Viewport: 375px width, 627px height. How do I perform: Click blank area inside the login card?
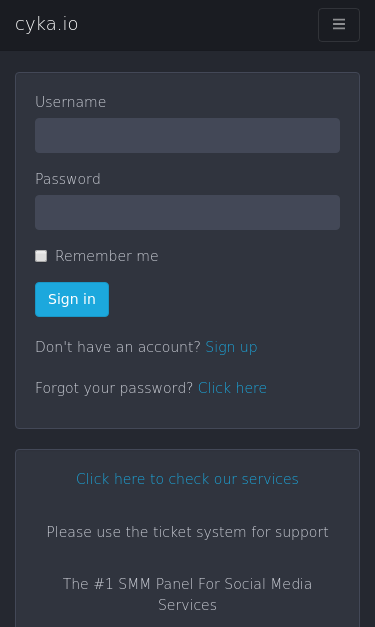[x=240, y=300]
